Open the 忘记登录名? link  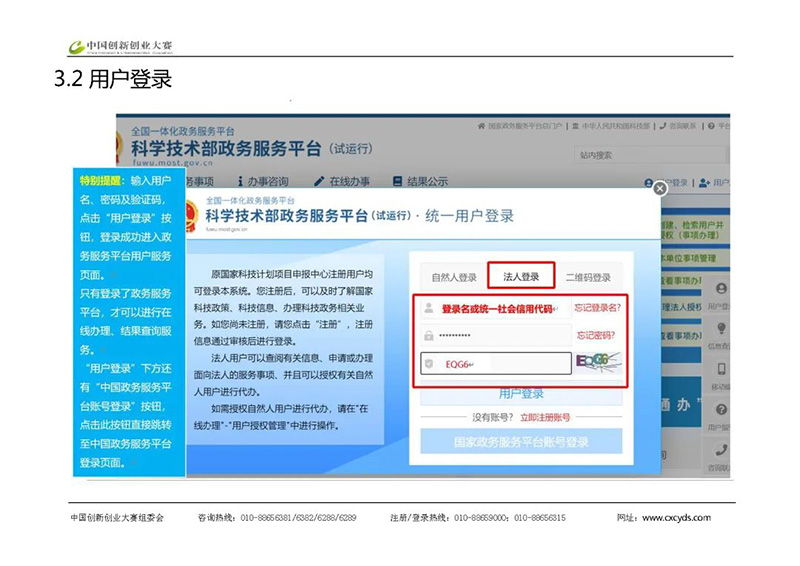point(597,308)
